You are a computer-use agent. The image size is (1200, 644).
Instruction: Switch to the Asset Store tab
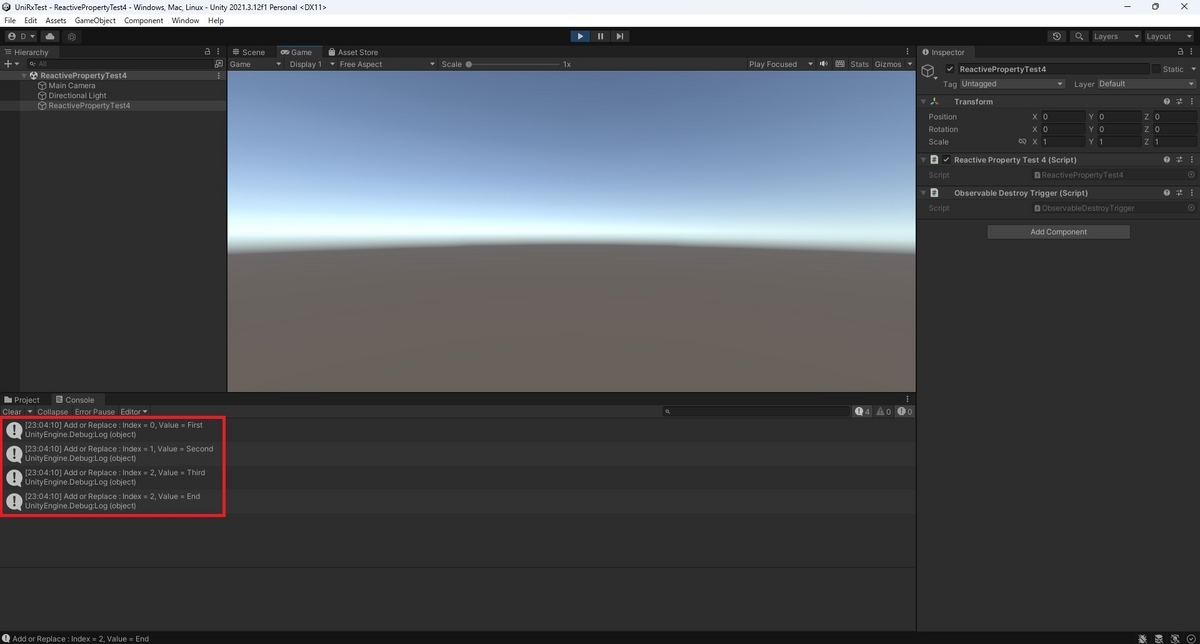tap(353, 52)
